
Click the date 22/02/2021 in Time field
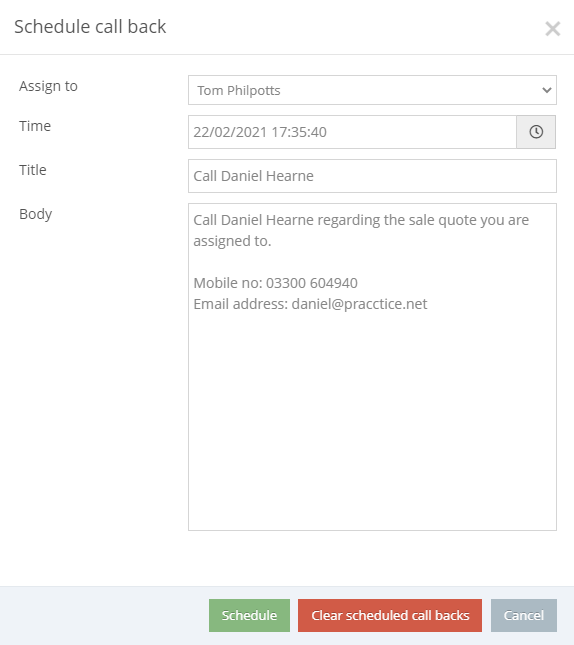[x=230, y=132]
